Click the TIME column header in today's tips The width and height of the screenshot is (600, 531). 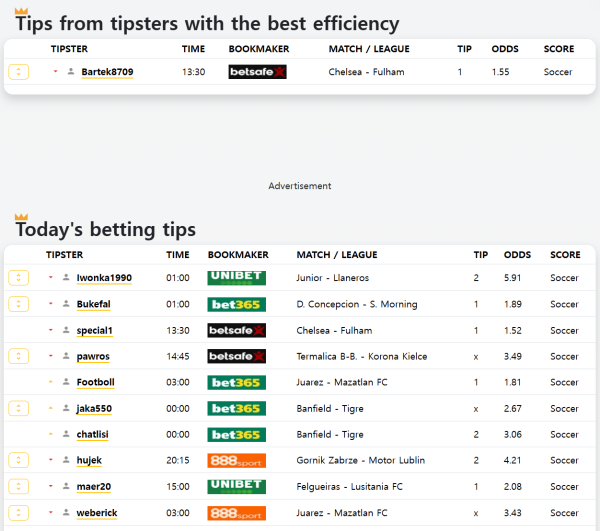pyautogui.click(x=177, y=255)
